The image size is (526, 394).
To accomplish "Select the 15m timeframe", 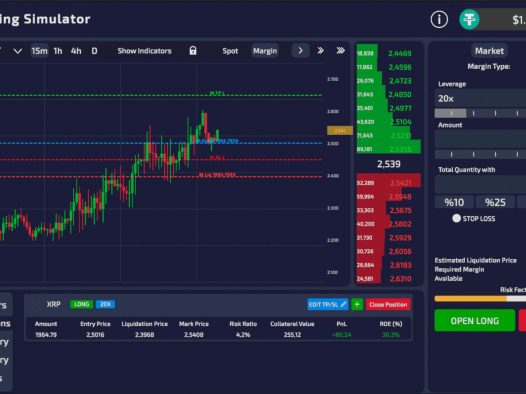I will click(x=39, y=51).
